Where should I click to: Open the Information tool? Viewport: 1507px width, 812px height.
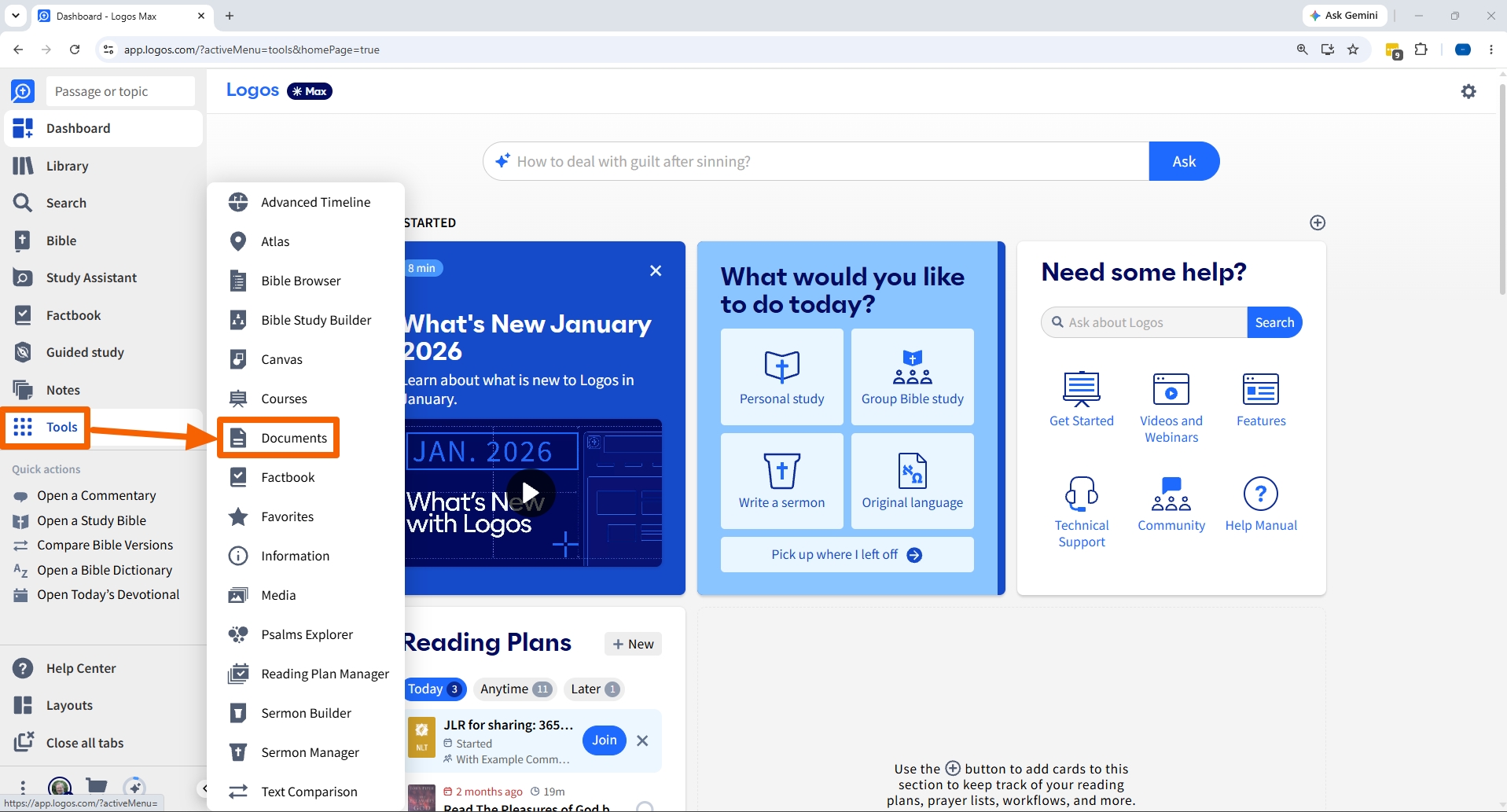click(306, 556)
